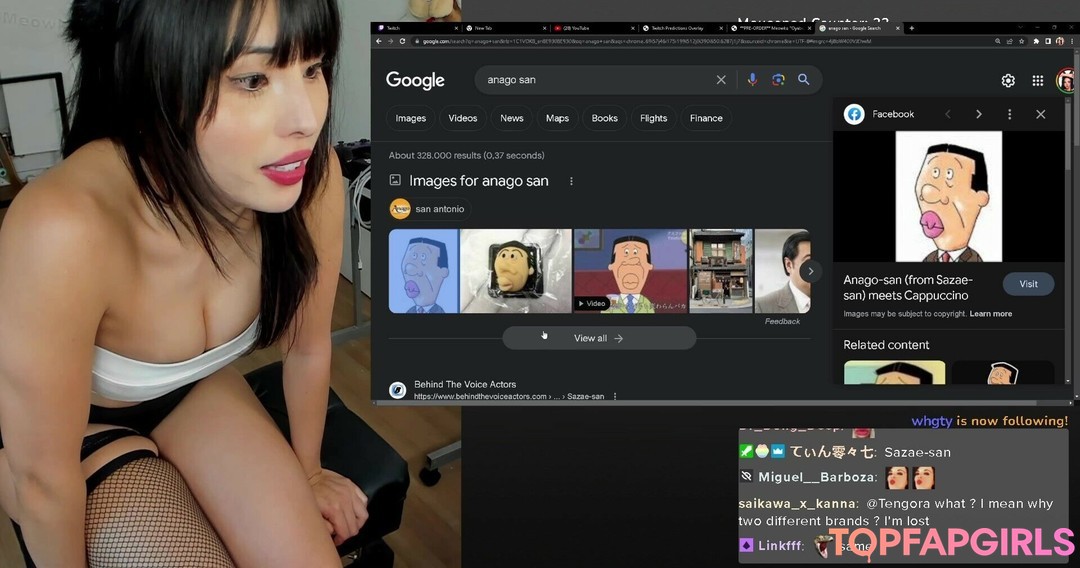Click the Visit button
The height and width of the screenshot is (568, 1080).
click(1028, 284)
